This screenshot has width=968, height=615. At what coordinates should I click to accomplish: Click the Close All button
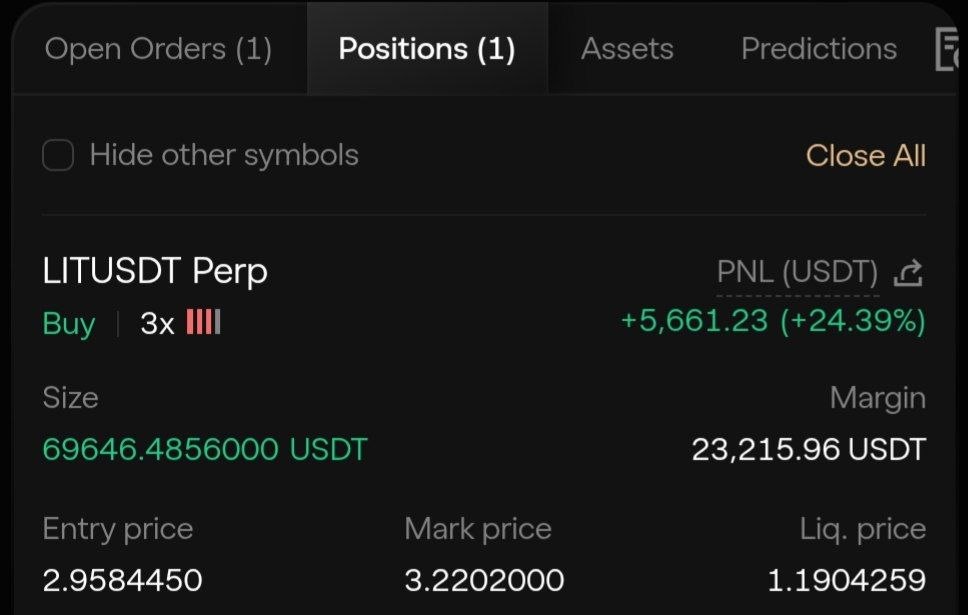click(x=866, y=156)
